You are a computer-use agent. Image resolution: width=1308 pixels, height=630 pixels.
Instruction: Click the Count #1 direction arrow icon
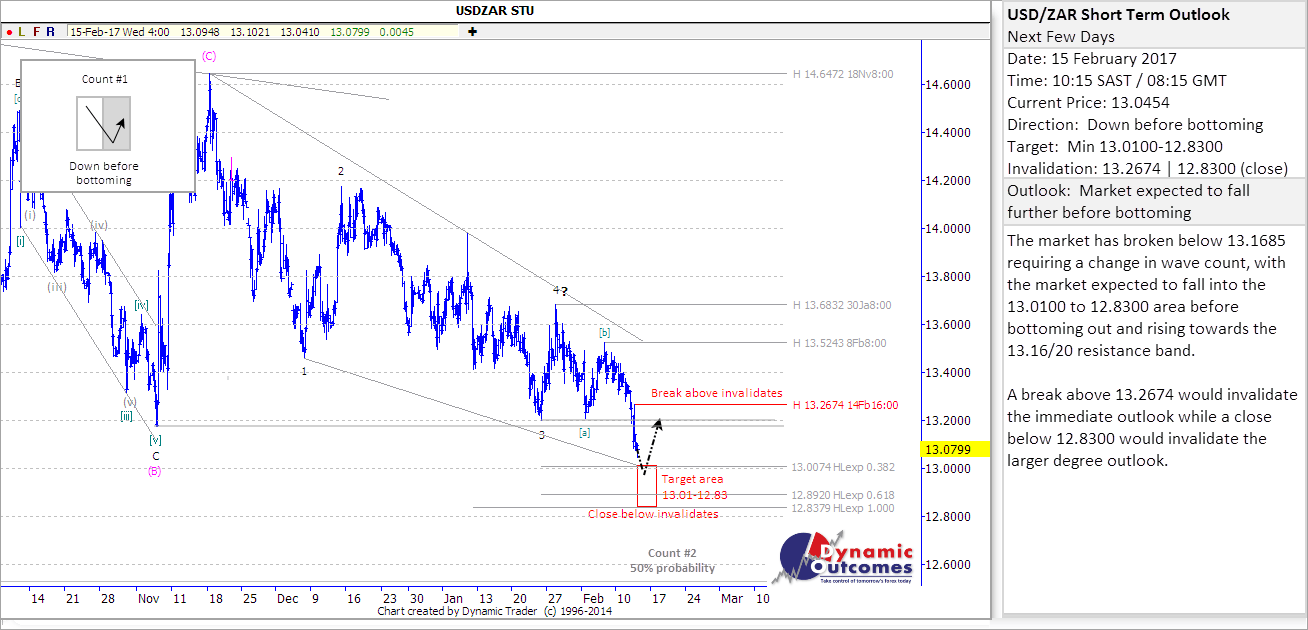[104, 123]
